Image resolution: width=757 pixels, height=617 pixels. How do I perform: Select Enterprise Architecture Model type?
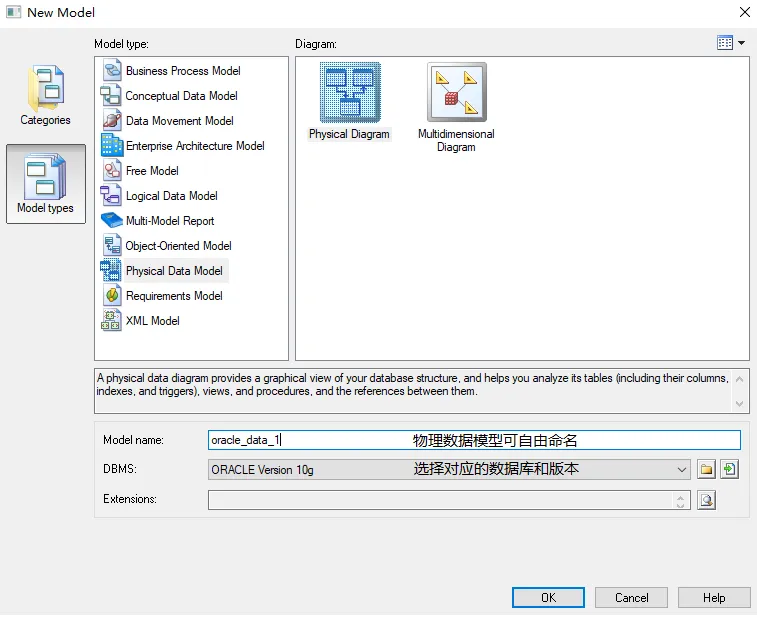pyautogui.click(x=194, y=146)
